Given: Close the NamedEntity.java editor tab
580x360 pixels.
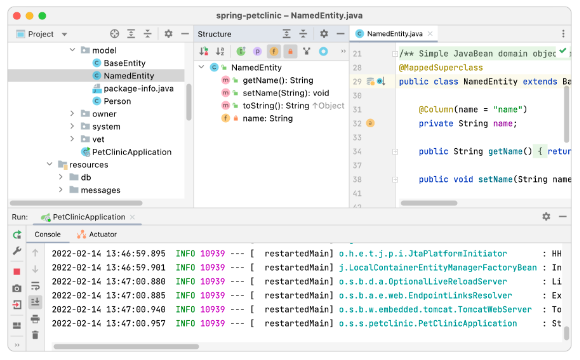Looking at the screenshot, I should [430, 34].
